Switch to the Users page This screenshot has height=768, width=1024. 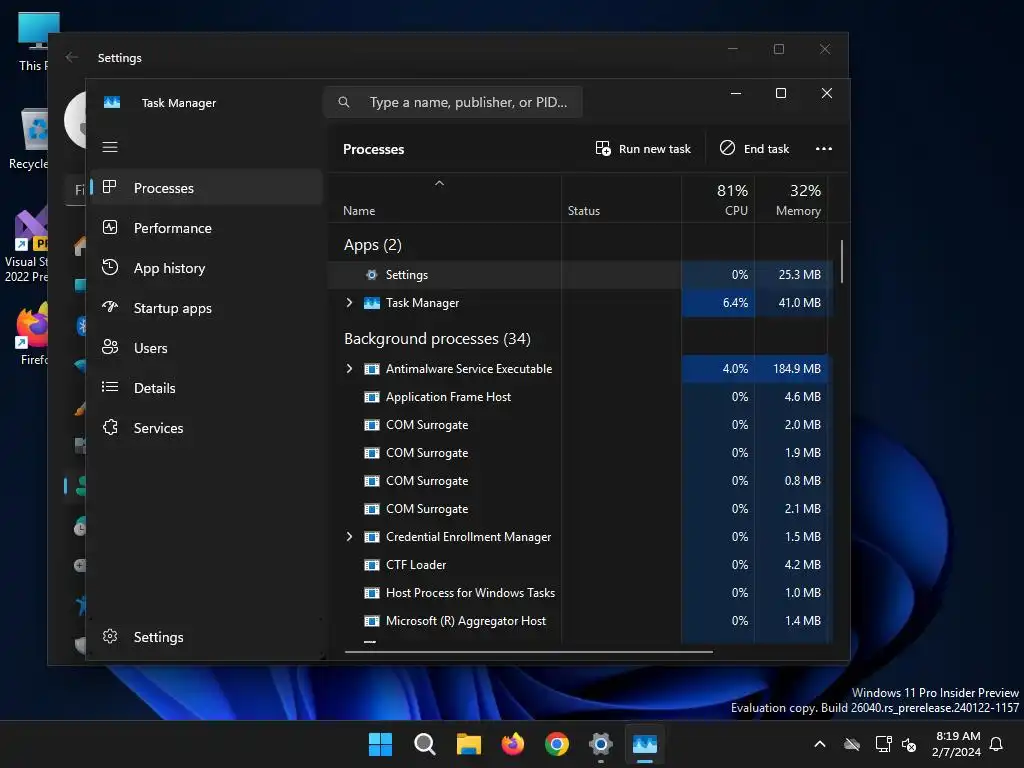point(206,347)
